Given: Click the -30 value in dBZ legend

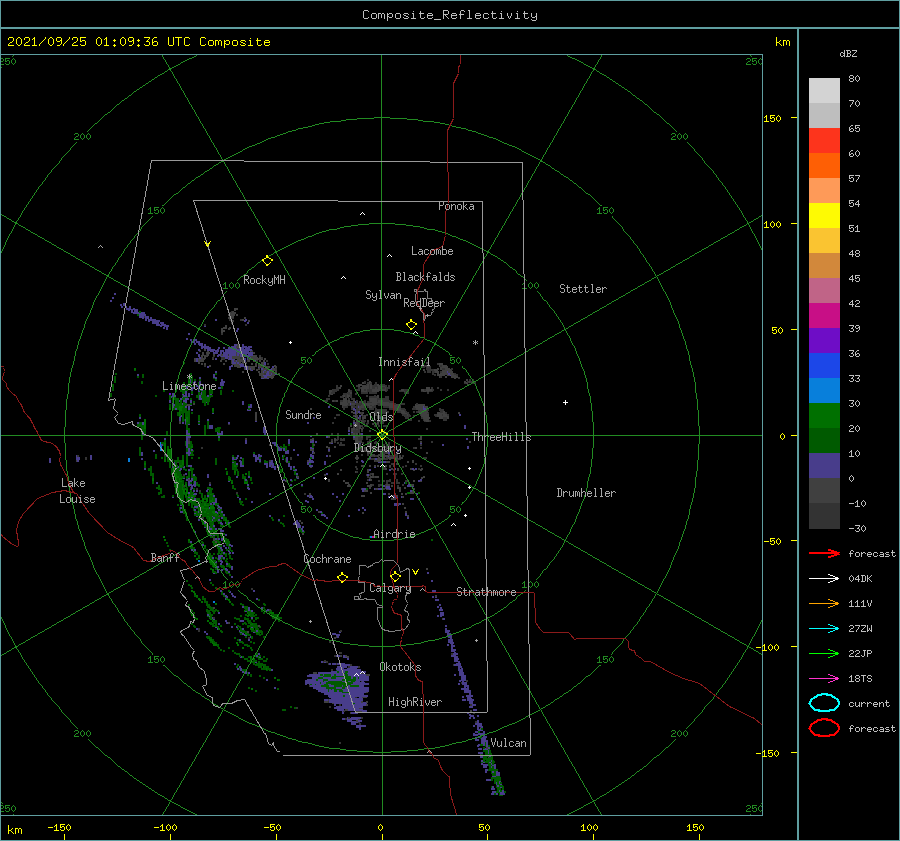Looking at the screenshot, I should (x=857, y=528).
